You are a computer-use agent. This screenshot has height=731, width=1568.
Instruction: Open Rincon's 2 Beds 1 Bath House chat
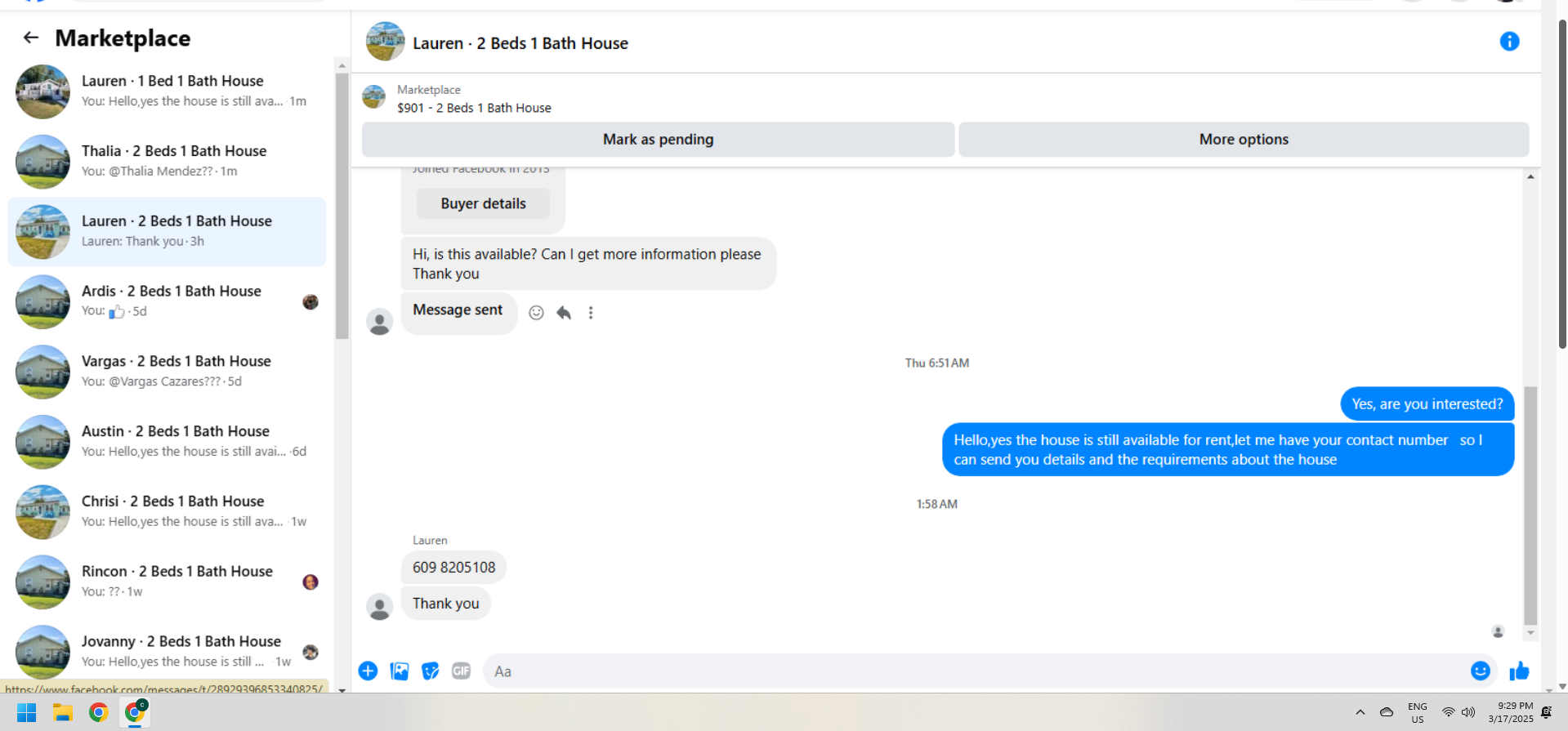168,582
